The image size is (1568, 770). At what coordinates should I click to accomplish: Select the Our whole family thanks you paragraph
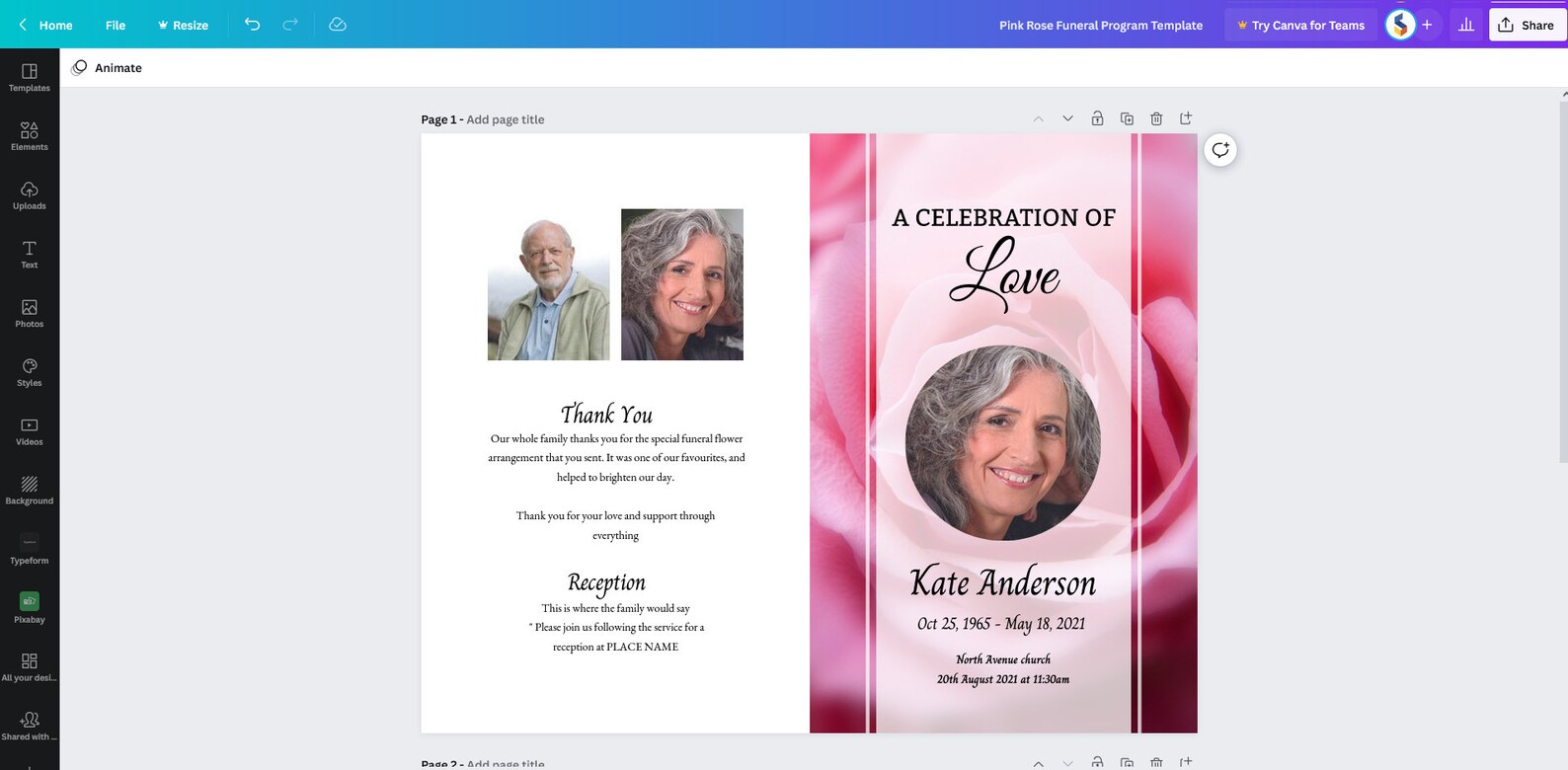tap(616, 458)
